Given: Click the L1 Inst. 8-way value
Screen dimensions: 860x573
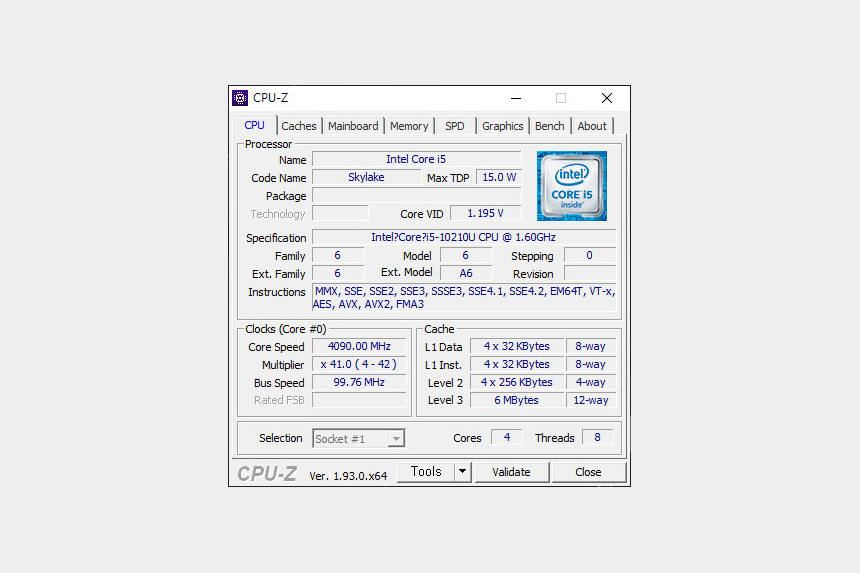Looking at the screenshot, I should pyautogui.click(x=591, y=364).
